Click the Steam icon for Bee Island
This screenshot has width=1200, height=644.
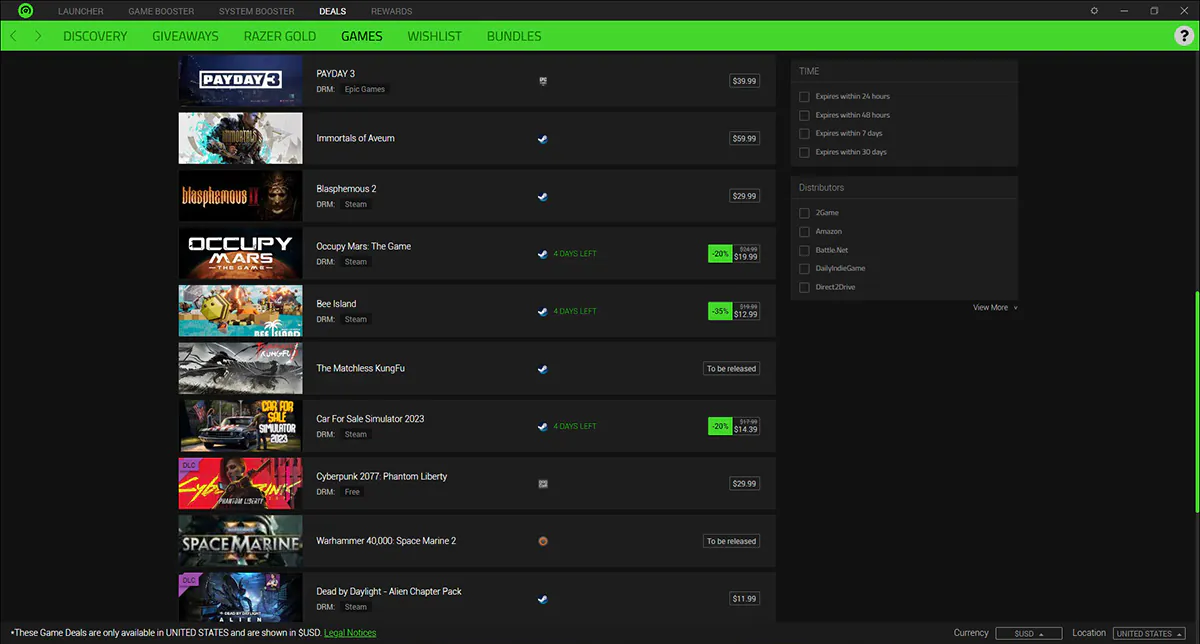[x=542, y=311]
